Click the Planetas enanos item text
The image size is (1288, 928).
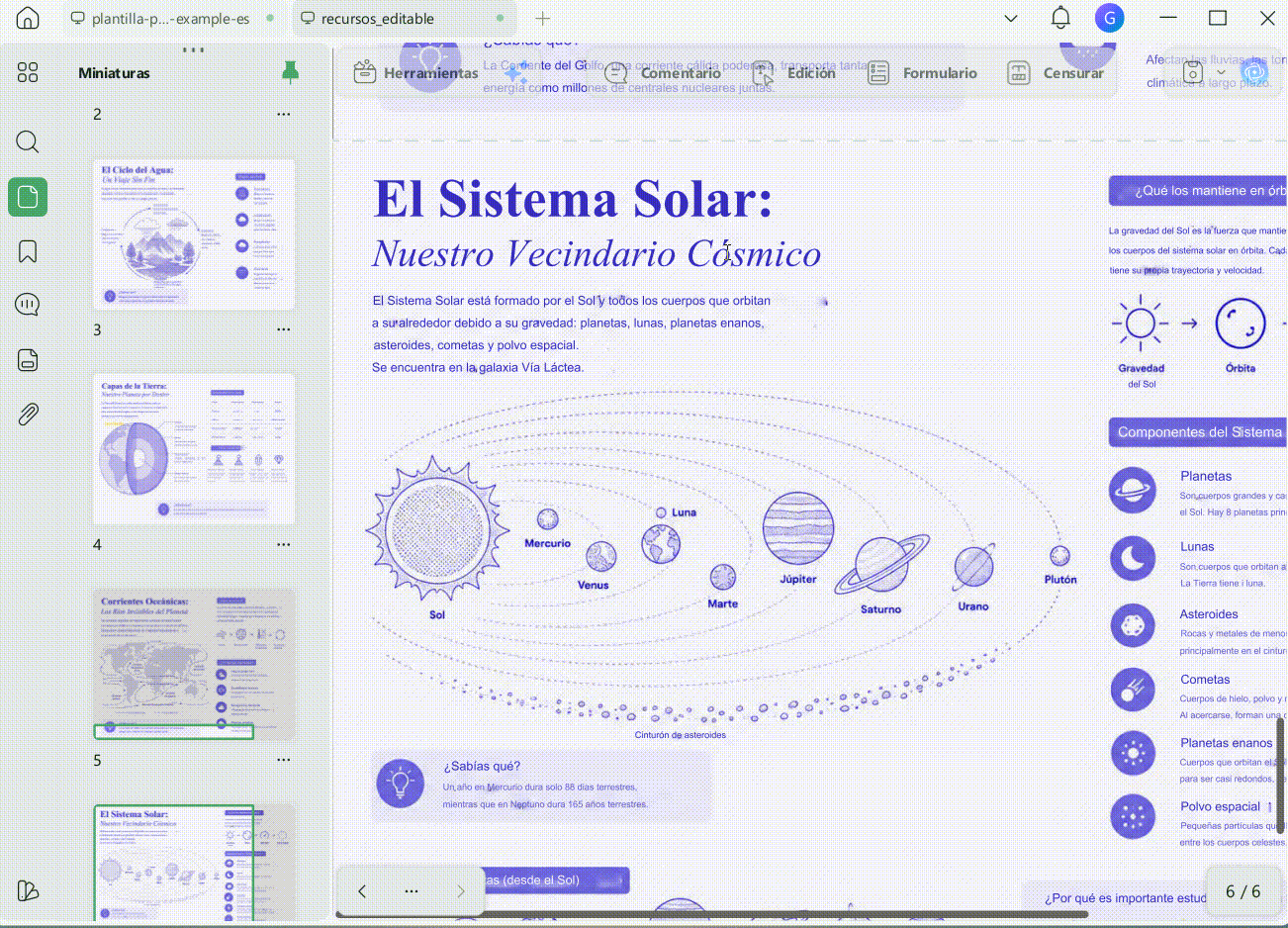(x=1226, y=743)
